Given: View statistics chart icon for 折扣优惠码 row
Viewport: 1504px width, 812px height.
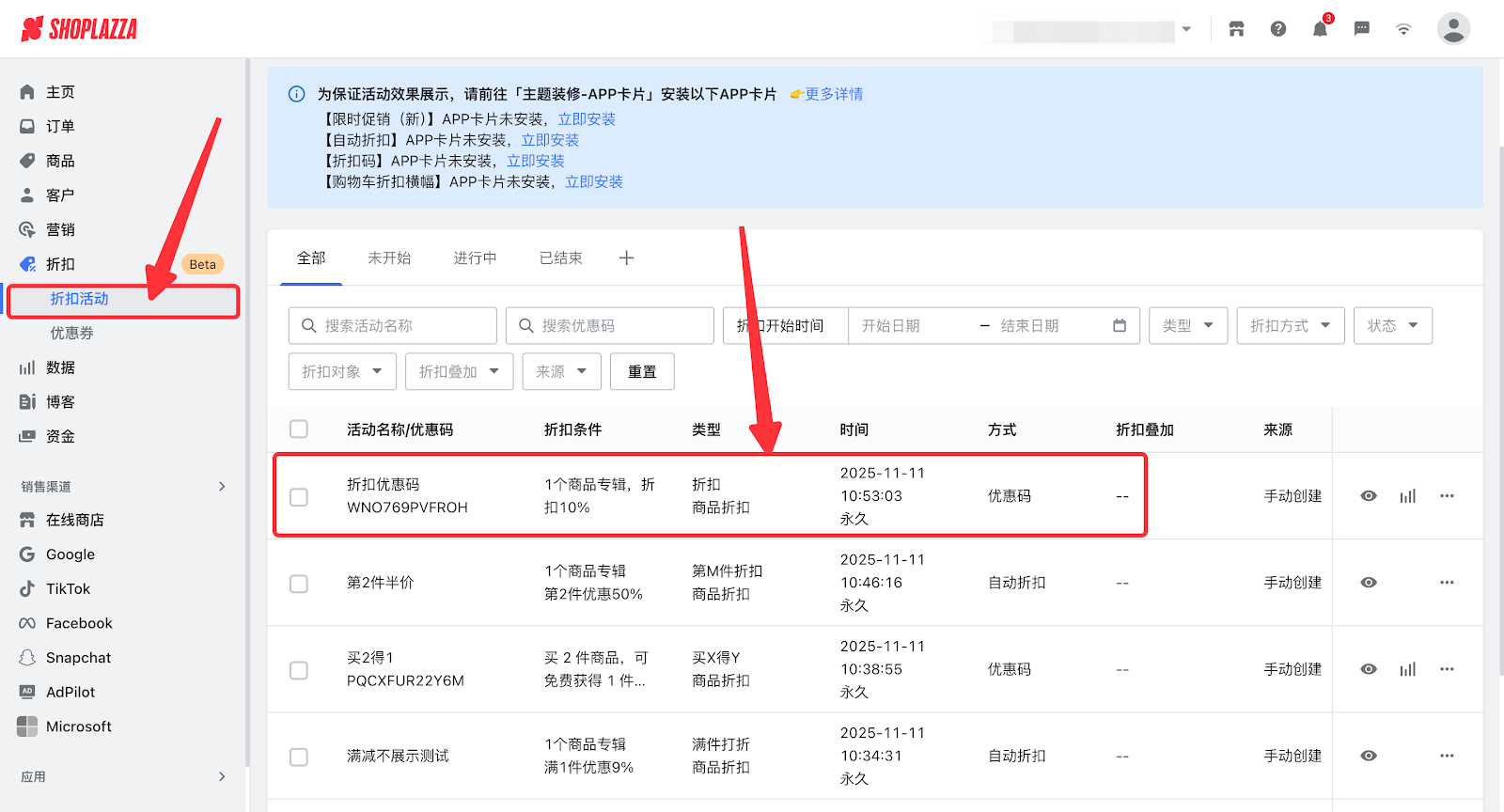Looking at the screenshot, I should pyautogui.click(x=1407, y=496).
